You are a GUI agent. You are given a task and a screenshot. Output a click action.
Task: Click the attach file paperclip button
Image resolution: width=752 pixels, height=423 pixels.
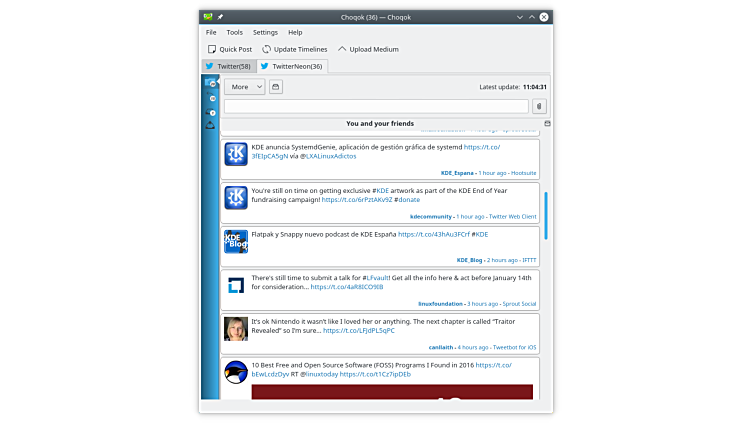tap(539, 106)
